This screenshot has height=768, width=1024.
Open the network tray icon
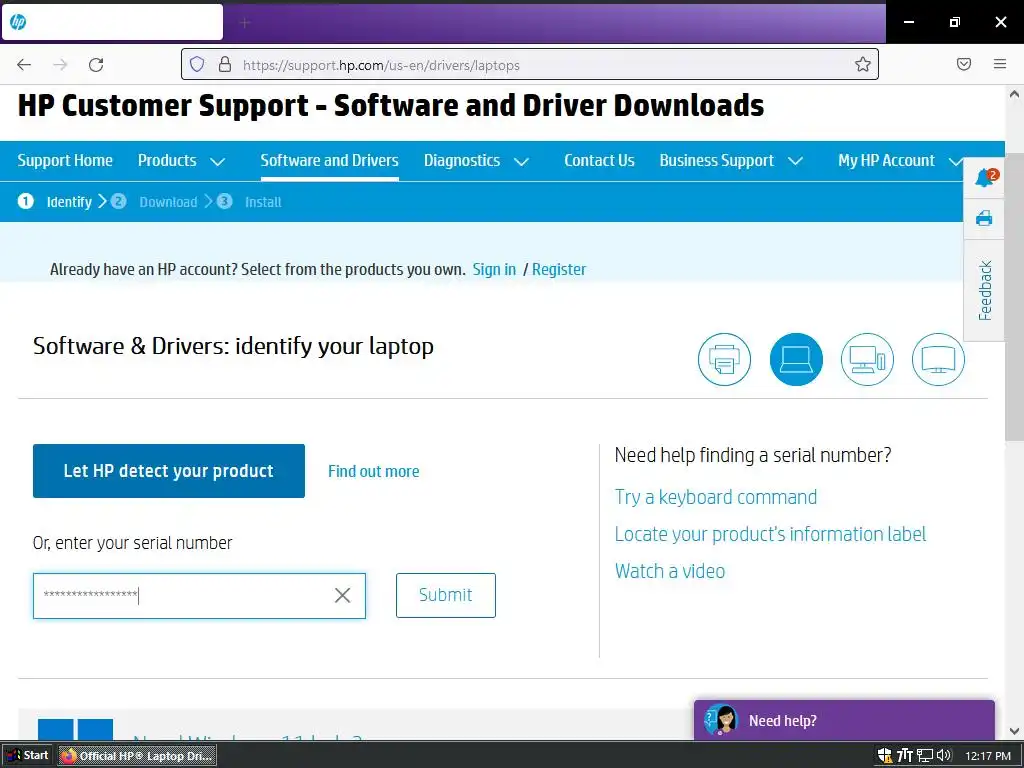925,756
